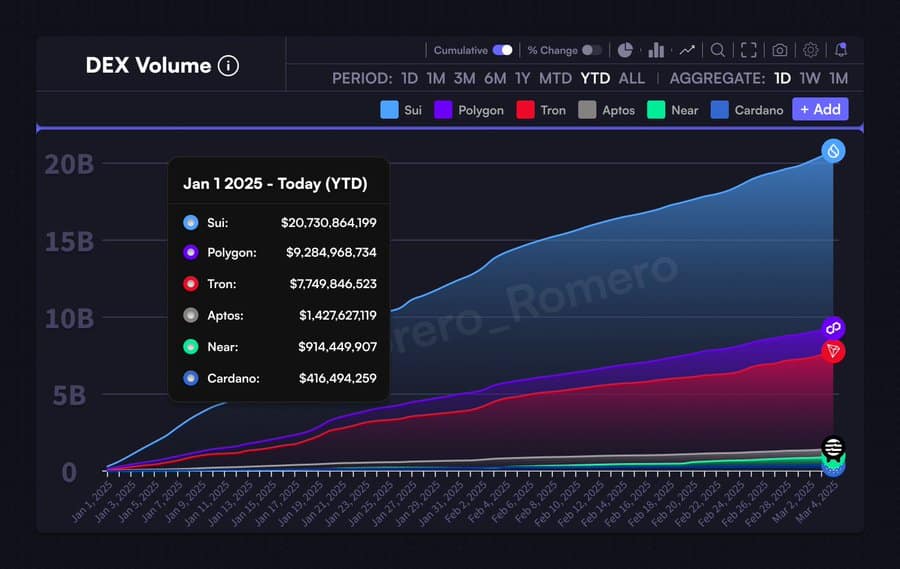Screen dimensions: 900x569
Task: Toggle the Cumulative switch
Action: pyautogui.click(x=502, y=51)
